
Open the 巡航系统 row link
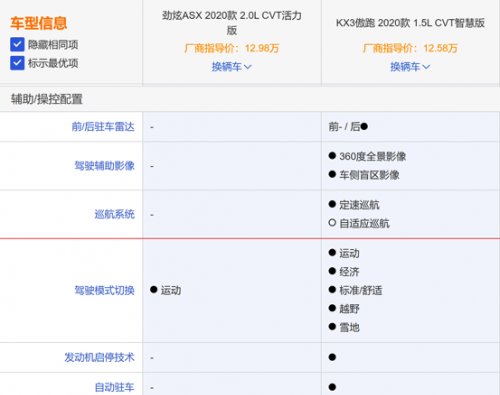pos(114,214)
